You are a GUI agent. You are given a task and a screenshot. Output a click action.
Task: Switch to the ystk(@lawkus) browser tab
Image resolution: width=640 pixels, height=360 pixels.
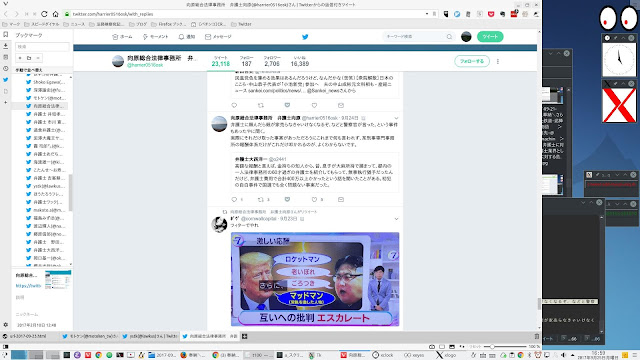tap(150, 336)
